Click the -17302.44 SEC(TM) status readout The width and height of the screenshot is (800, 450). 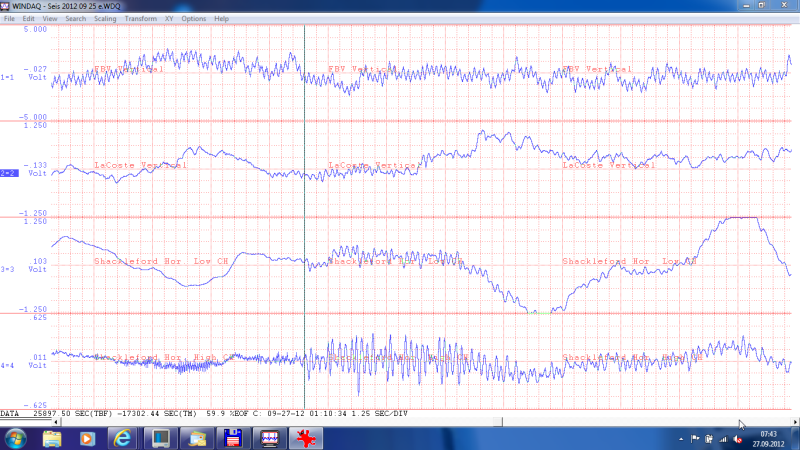point(157,414)
